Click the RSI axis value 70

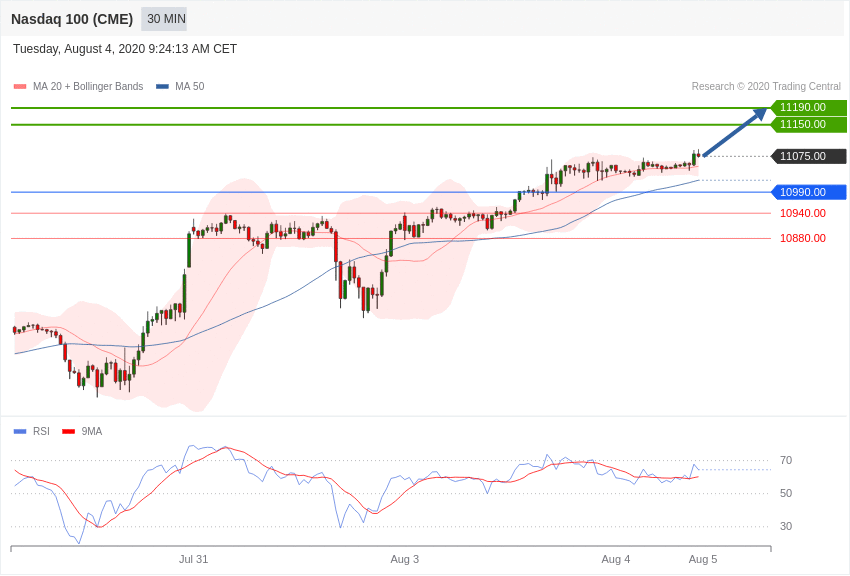786,461
